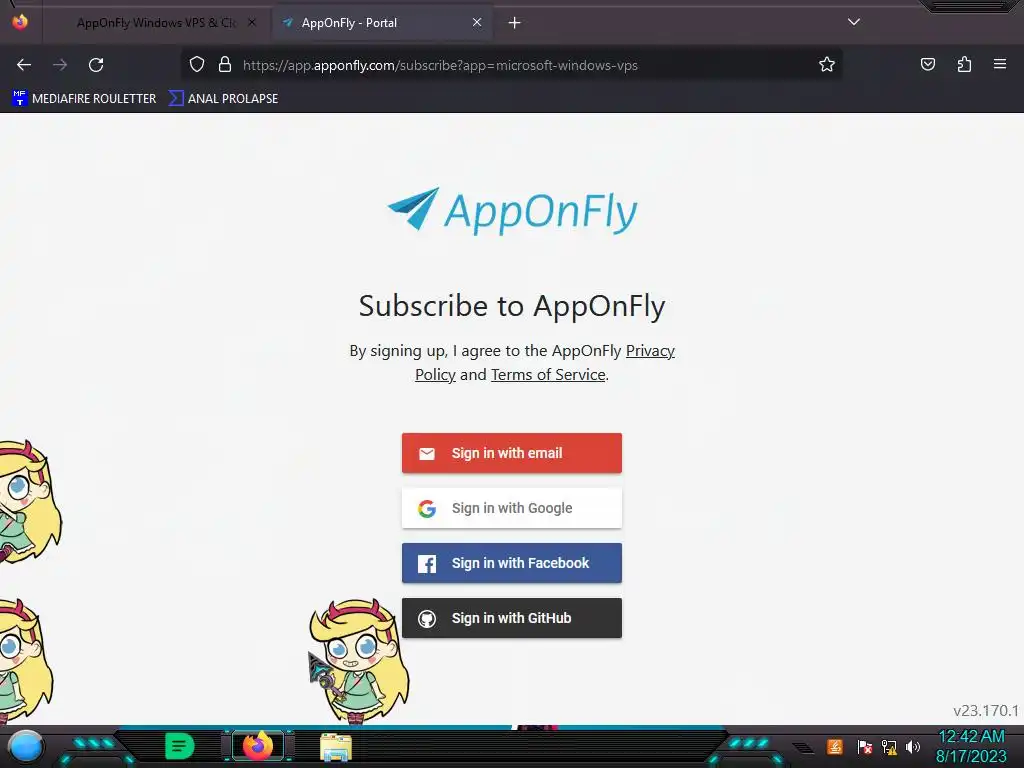Image resolution: width=1024 pixels, height=768 pixels.
Task: Open the Start orb button
Action: click(26, 746)
